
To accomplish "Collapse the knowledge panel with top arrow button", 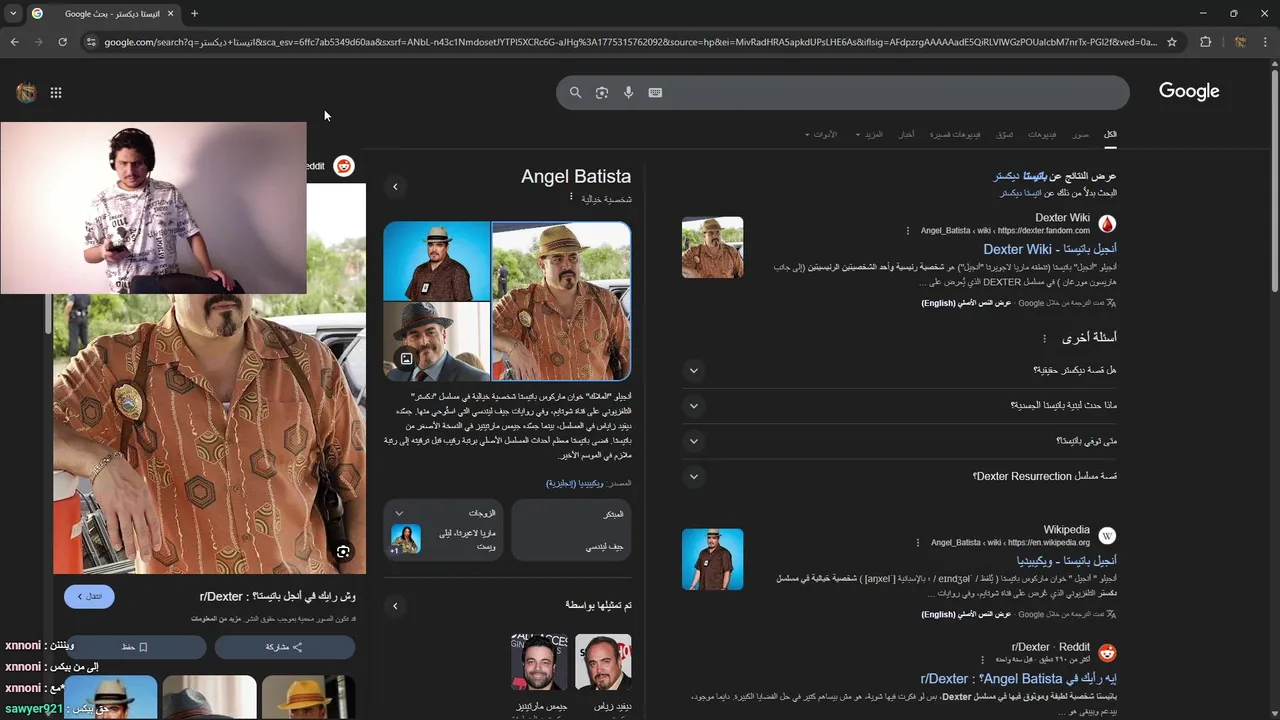I will (x=395, y=187).
